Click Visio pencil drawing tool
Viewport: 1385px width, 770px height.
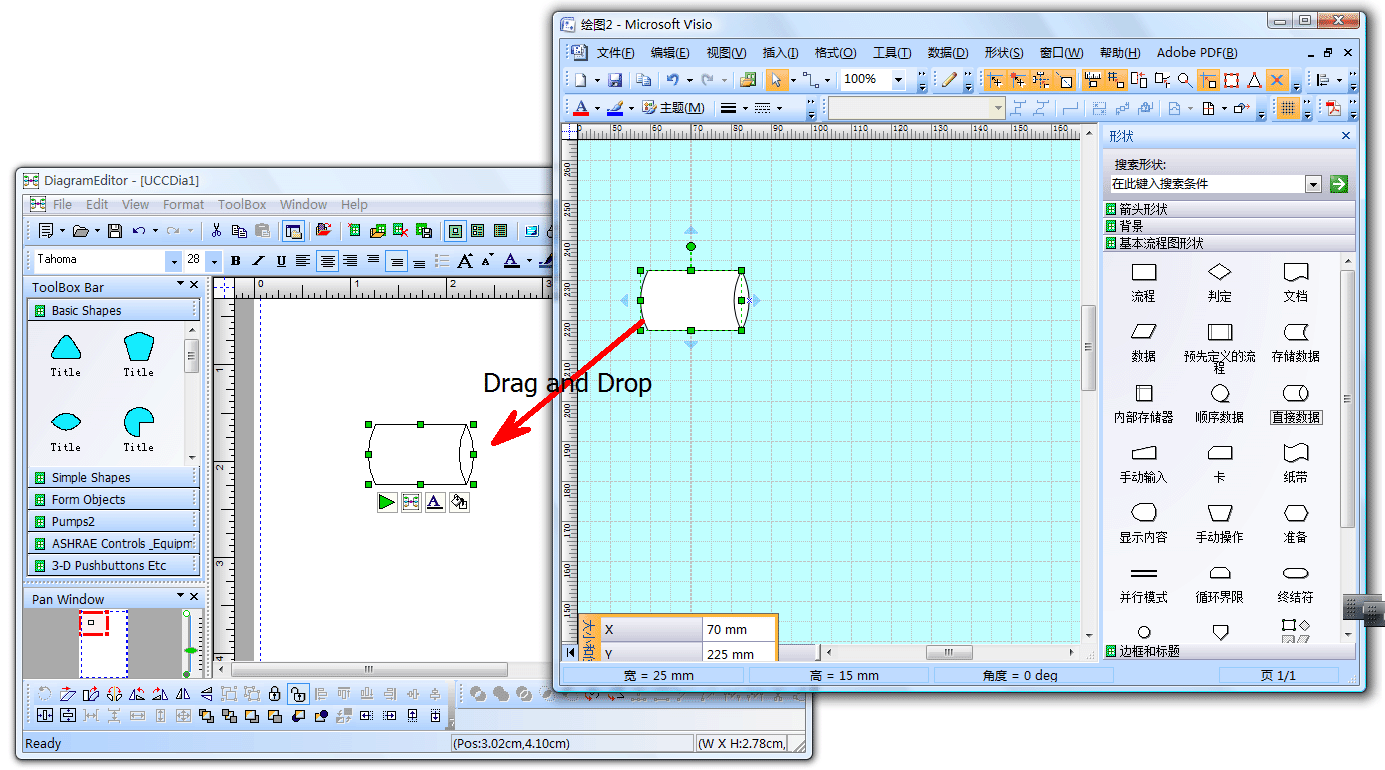(949, 80)
